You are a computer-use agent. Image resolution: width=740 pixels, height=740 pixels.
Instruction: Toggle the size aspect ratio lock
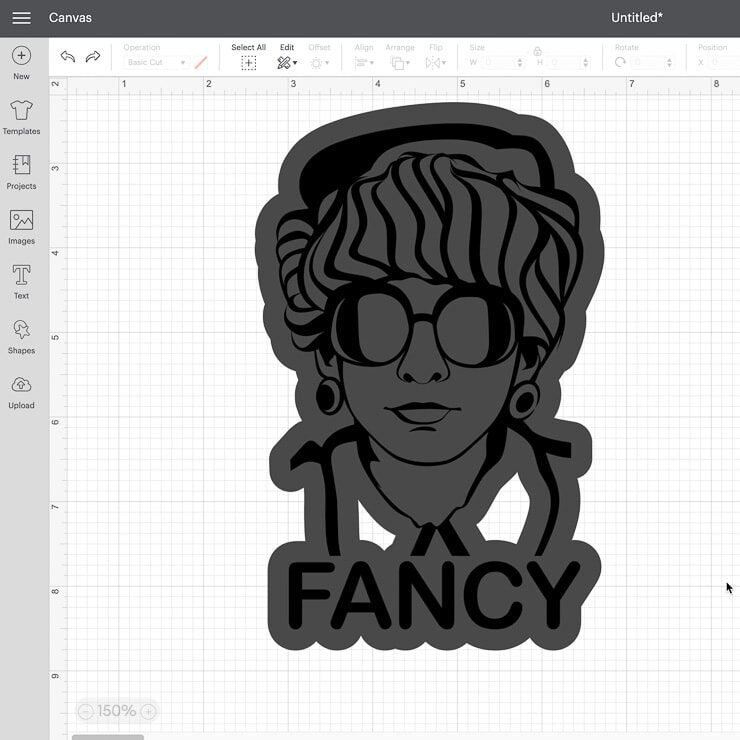537,51
